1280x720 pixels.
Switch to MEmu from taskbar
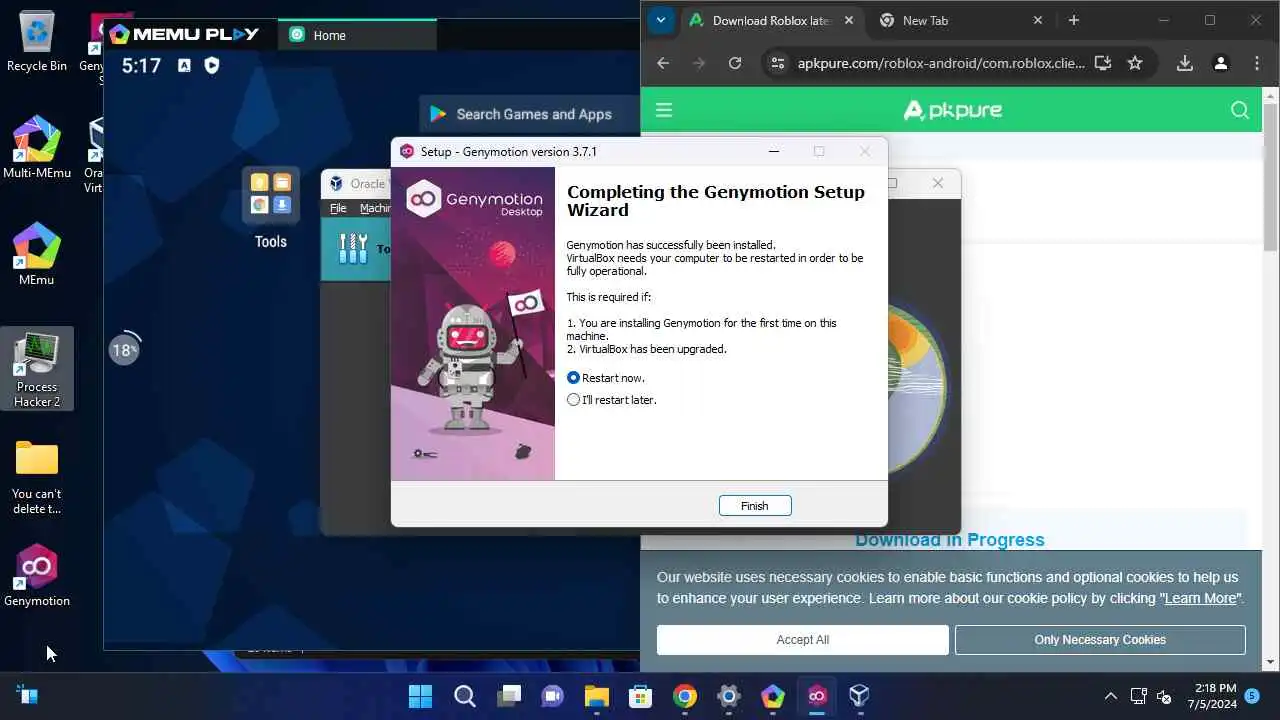pos(773,696)
